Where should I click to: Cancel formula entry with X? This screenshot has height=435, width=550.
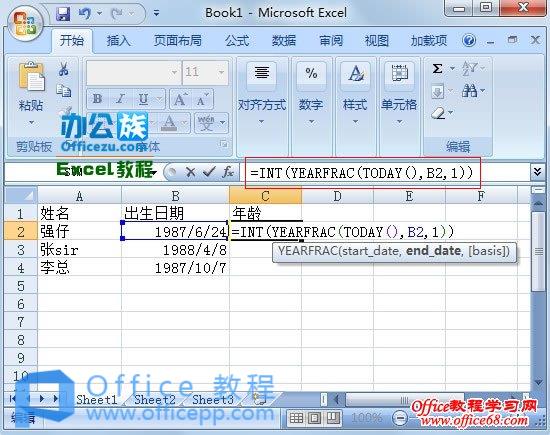[x=190, y=172]
